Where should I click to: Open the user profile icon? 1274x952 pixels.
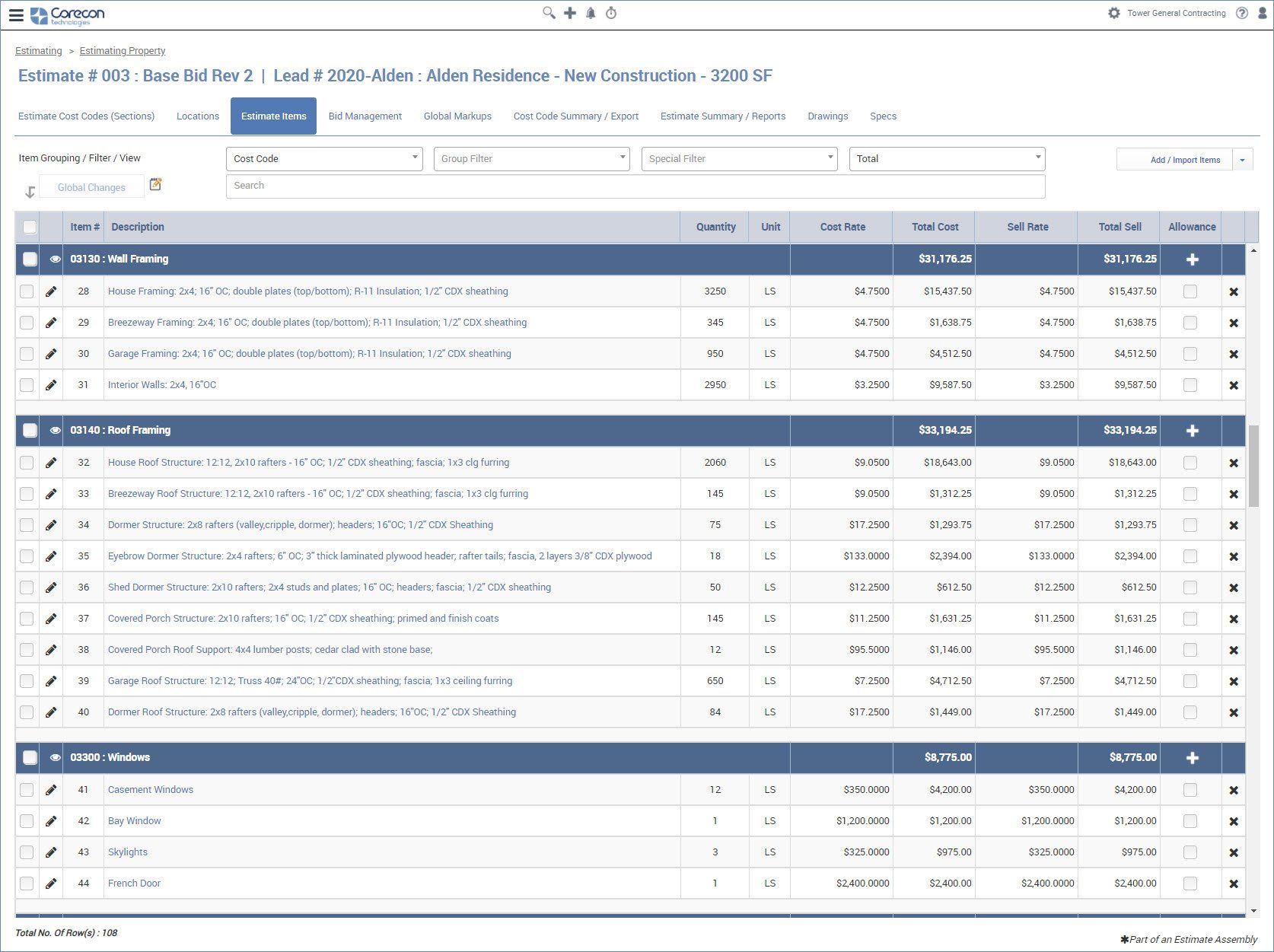tap(1263, 13)
